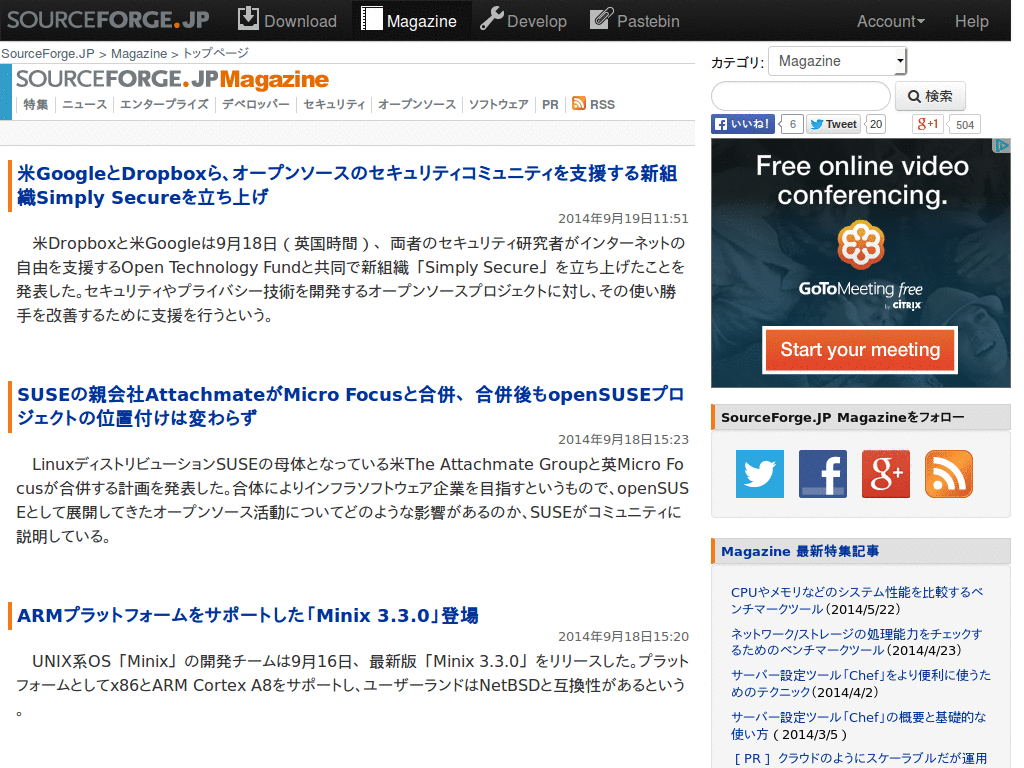The height and width of the screenshot is (768, 1024).
Task: Click the Google+ count 504
Action: point(965,125)
